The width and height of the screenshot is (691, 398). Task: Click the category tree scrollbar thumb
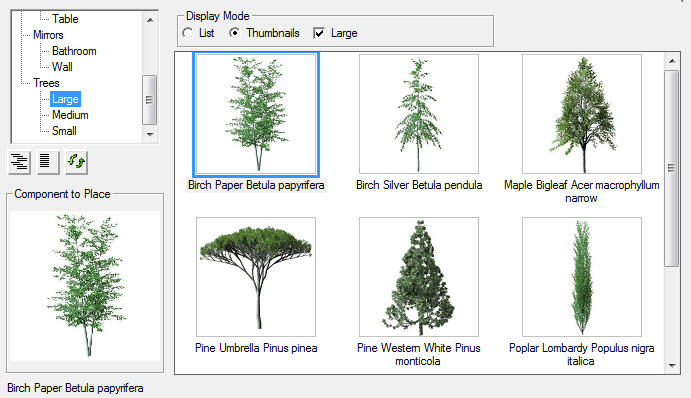click(x=150, y=100)
